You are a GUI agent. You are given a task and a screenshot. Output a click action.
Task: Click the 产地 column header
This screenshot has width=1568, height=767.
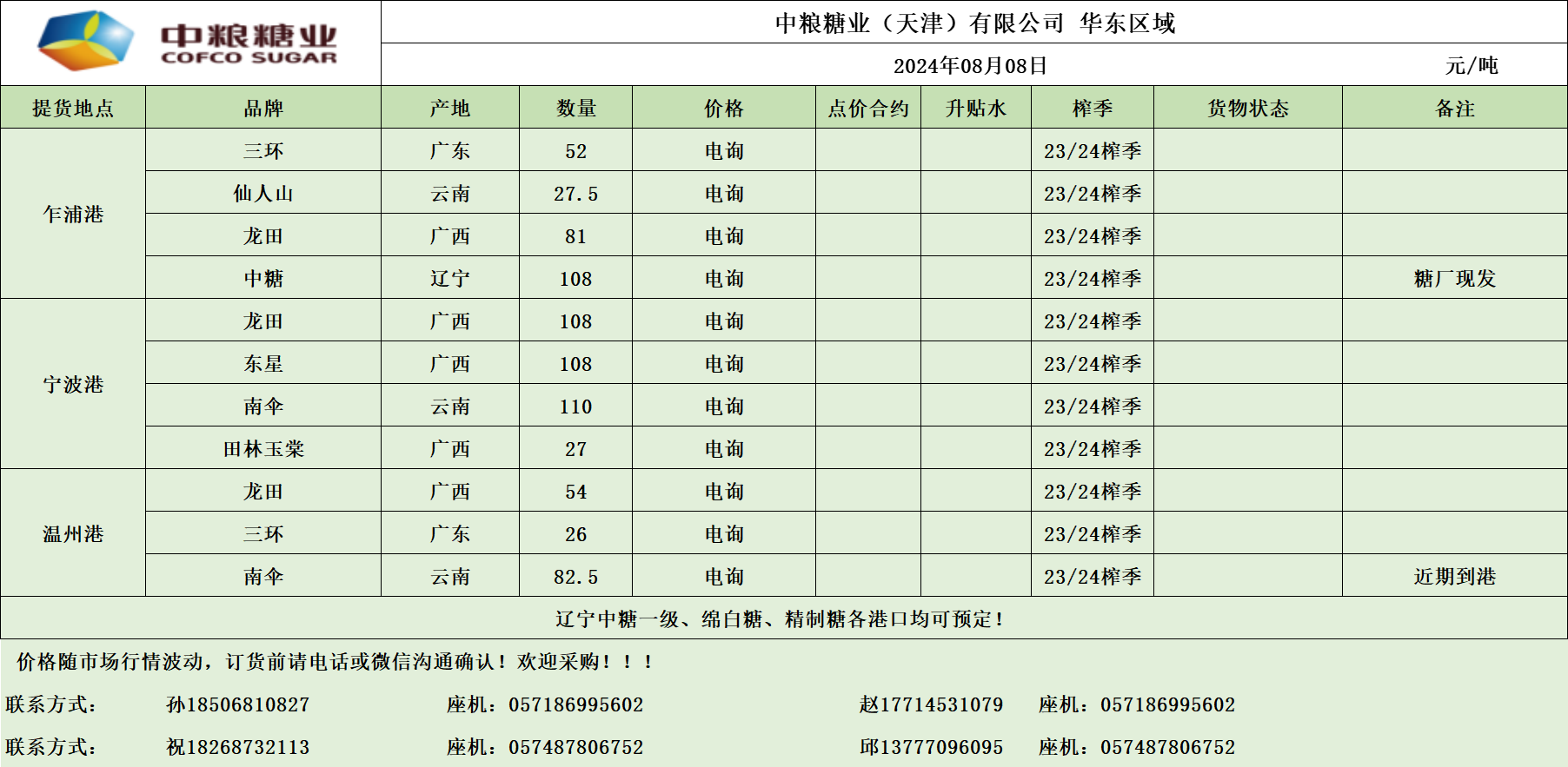(x=450, y=109)
